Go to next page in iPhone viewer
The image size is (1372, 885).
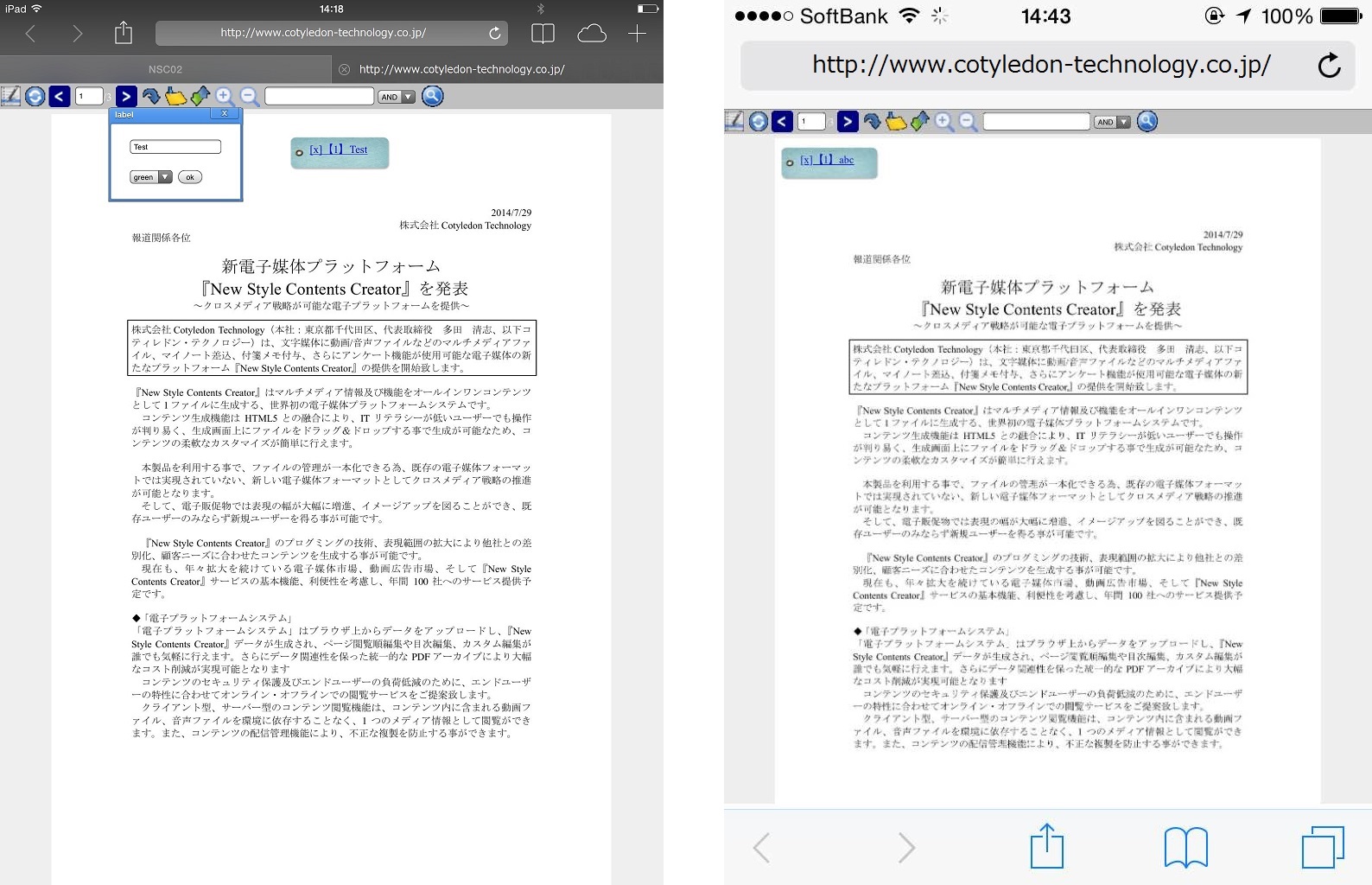(848, 122)
